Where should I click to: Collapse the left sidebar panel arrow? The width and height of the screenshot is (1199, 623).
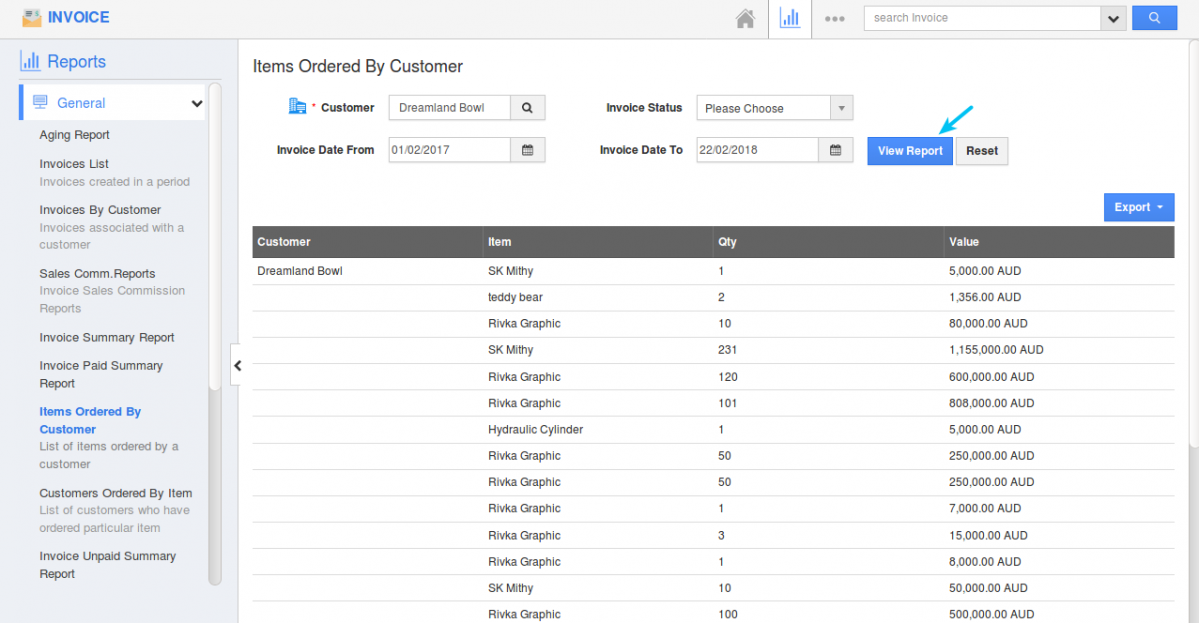coord(237,366)
